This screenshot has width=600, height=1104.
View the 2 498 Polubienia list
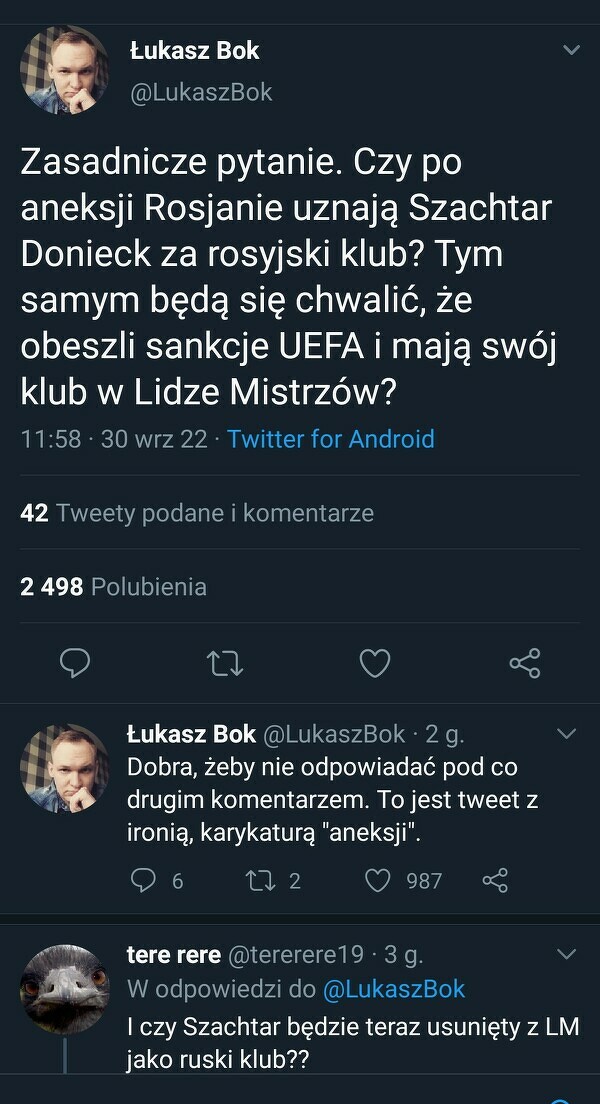[113, 587]
